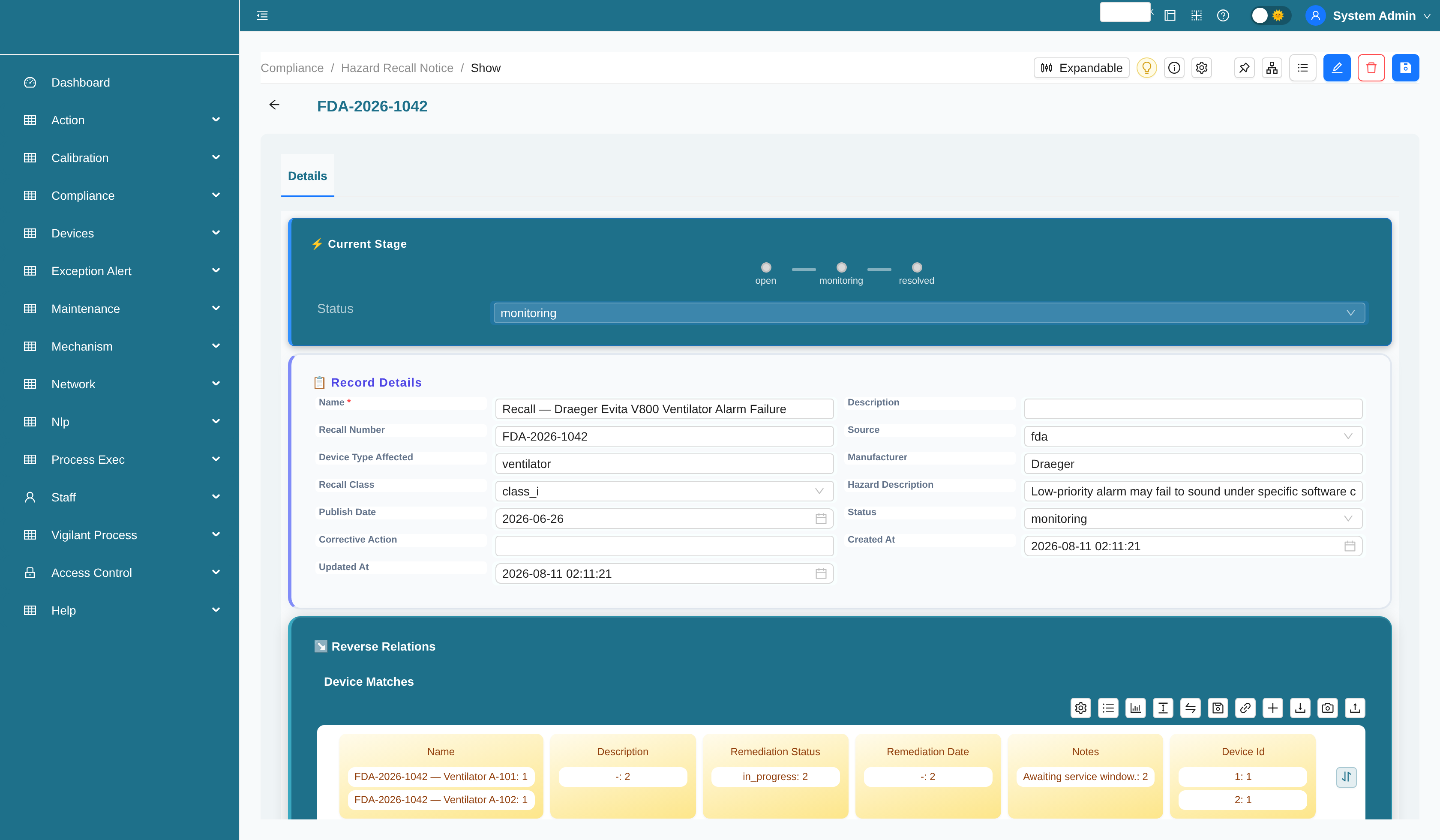
Task: Pin the record with the pin icon
Action: [x=1244, y=68]
